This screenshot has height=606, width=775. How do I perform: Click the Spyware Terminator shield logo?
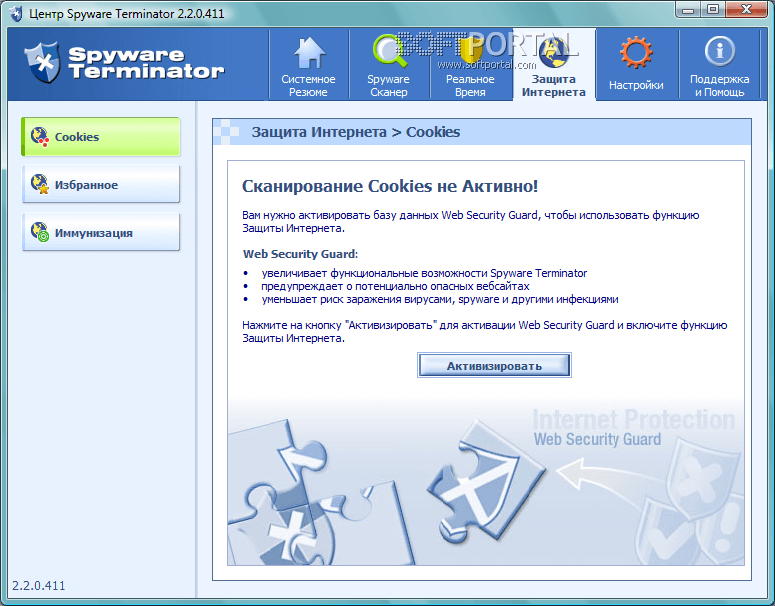tap(43, 62)
